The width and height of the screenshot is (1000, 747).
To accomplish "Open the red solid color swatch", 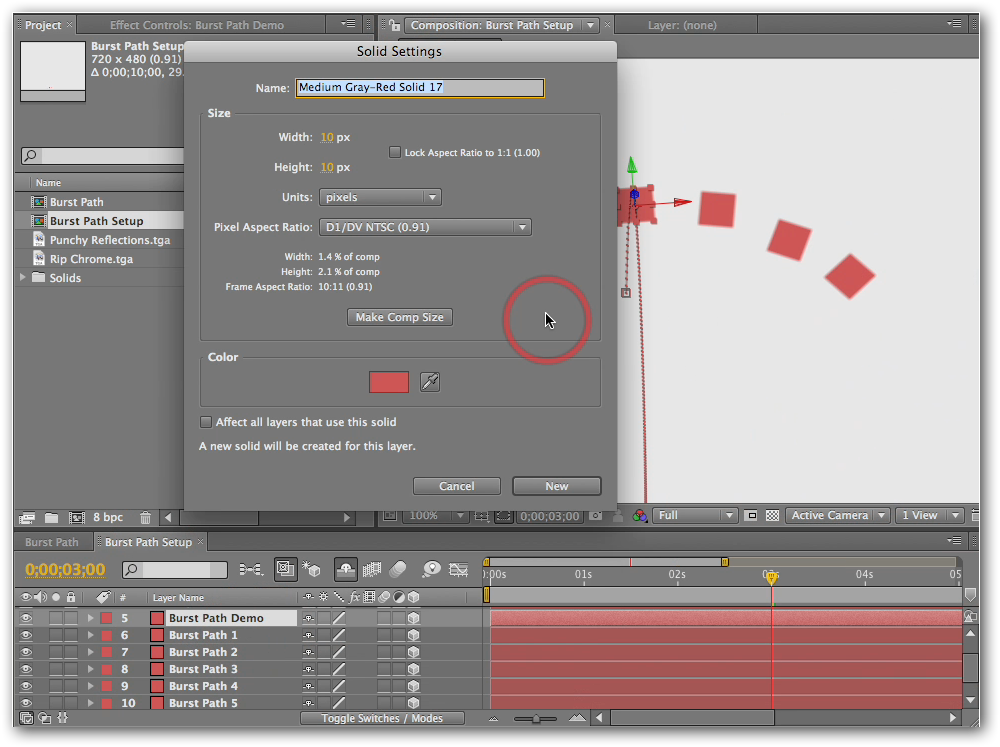I will (389, 382).
